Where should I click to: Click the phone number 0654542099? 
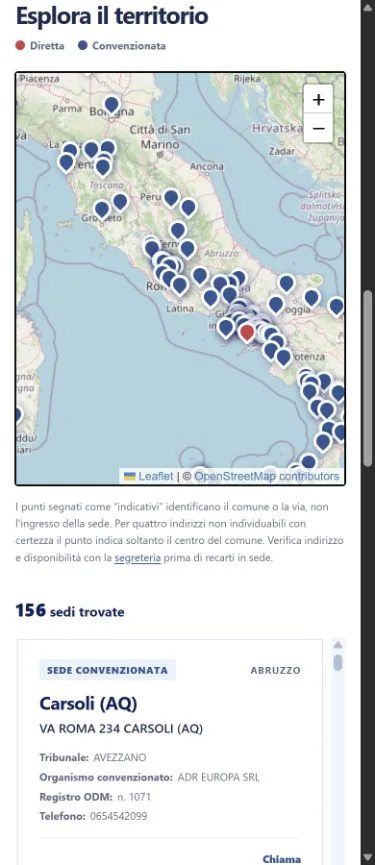tap(119, 816)
